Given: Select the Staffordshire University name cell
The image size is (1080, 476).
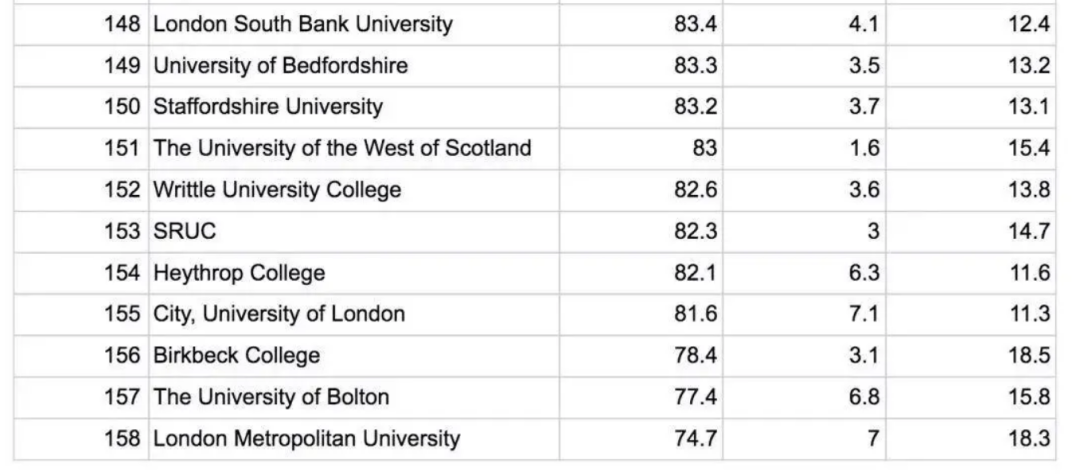Looking at the screenshot, I should coord(354,107).
